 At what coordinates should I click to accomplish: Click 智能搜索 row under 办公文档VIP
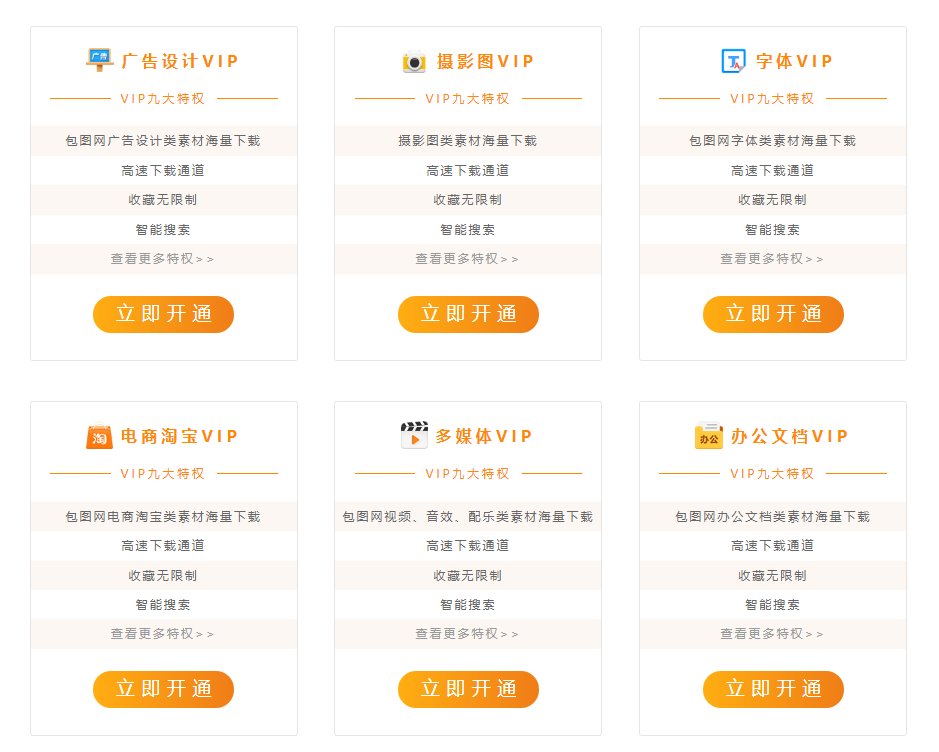pos(773,604)
